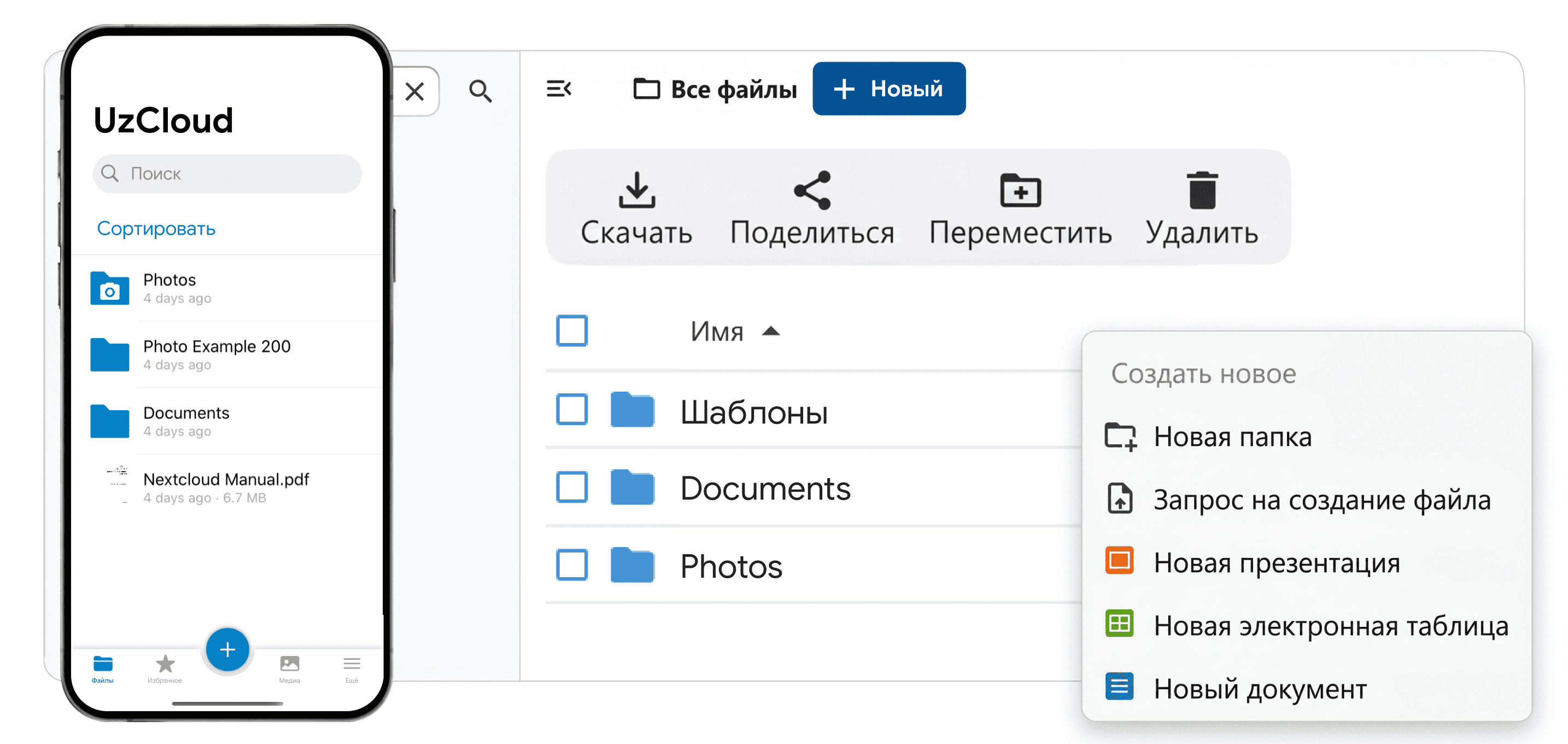Screen dimensions: 1568x744
Task: Click the Новый button
Action: click(888, 89)
